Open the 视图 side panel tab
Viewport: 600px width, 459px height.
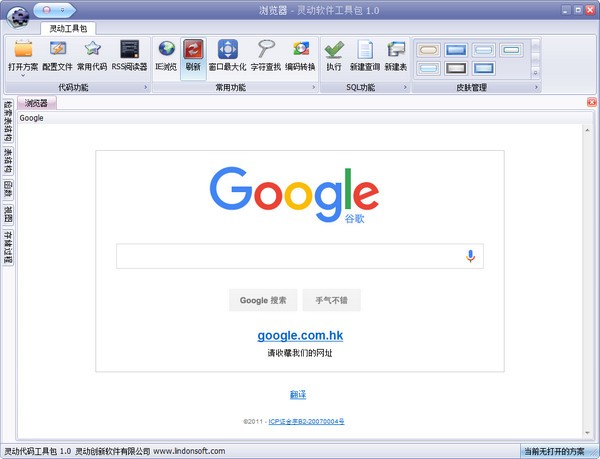(8, 214)
